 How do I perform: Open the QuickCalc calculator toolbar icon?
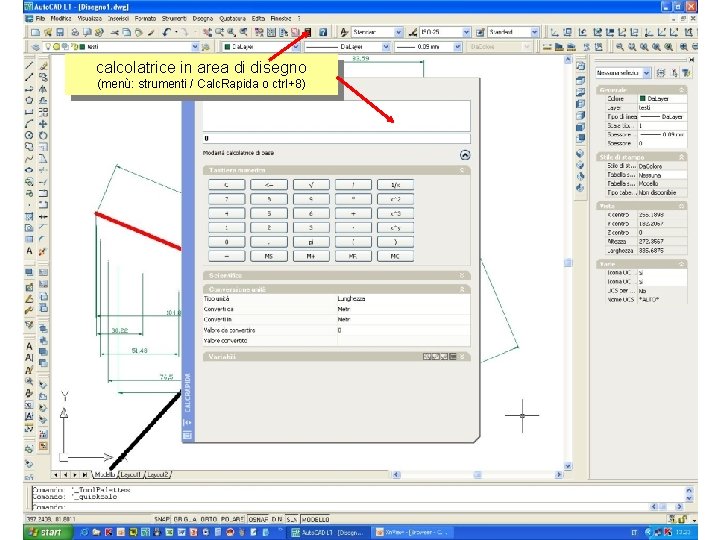(308, 32)
